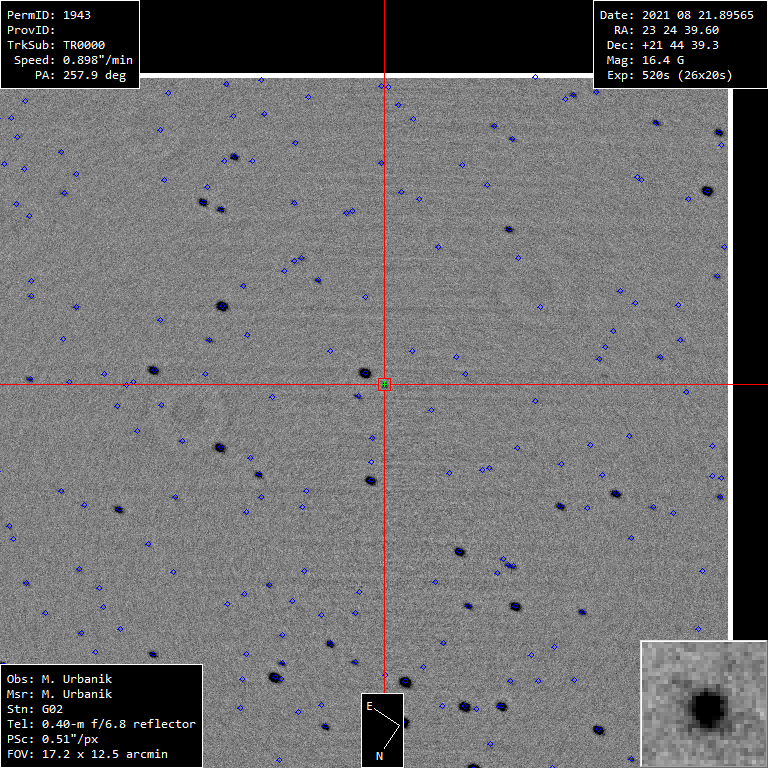
Task: Click the red target box at crosshair center
Action: (x=384, y=384)
